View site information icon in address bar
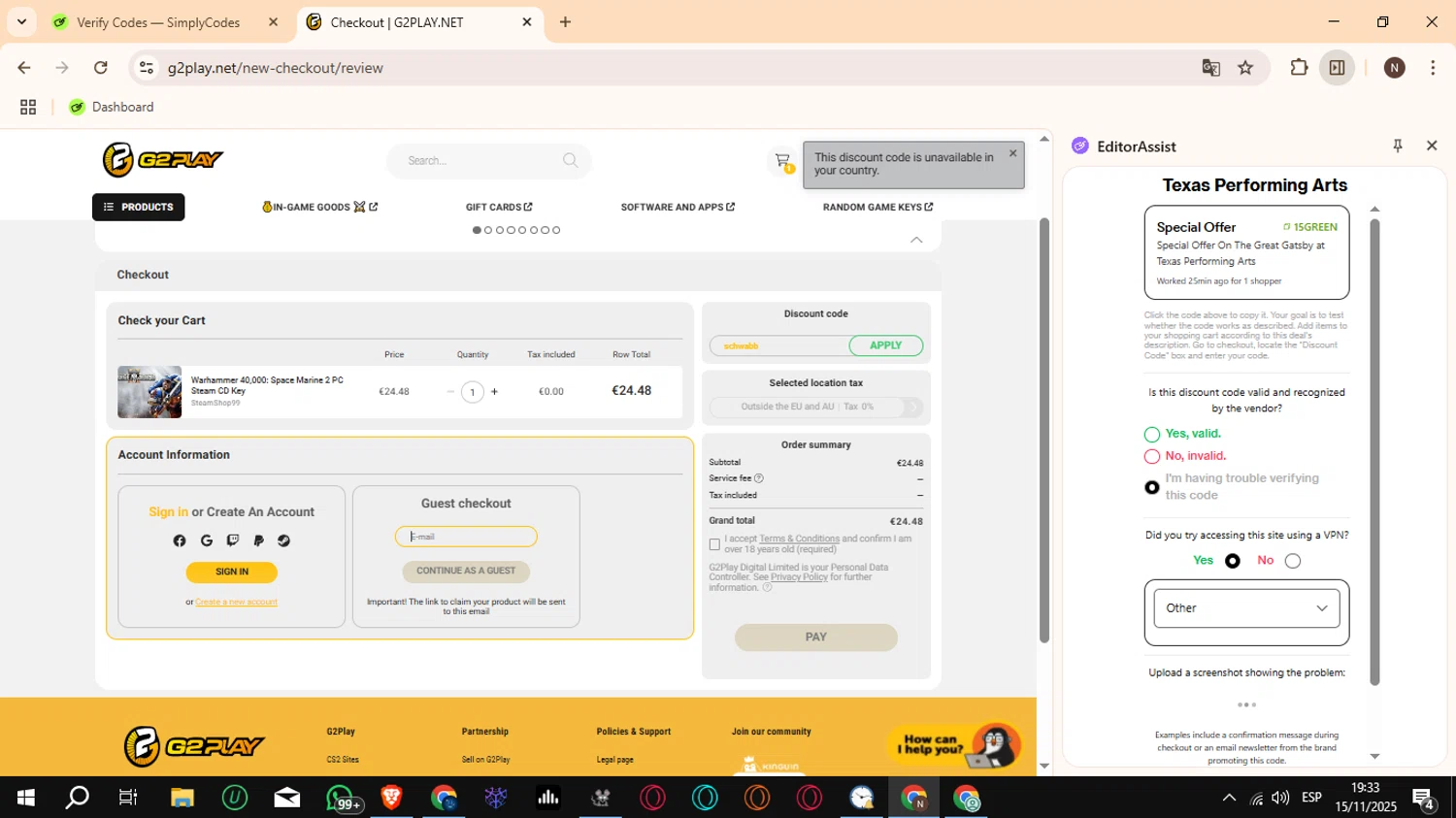 point(147,67)
